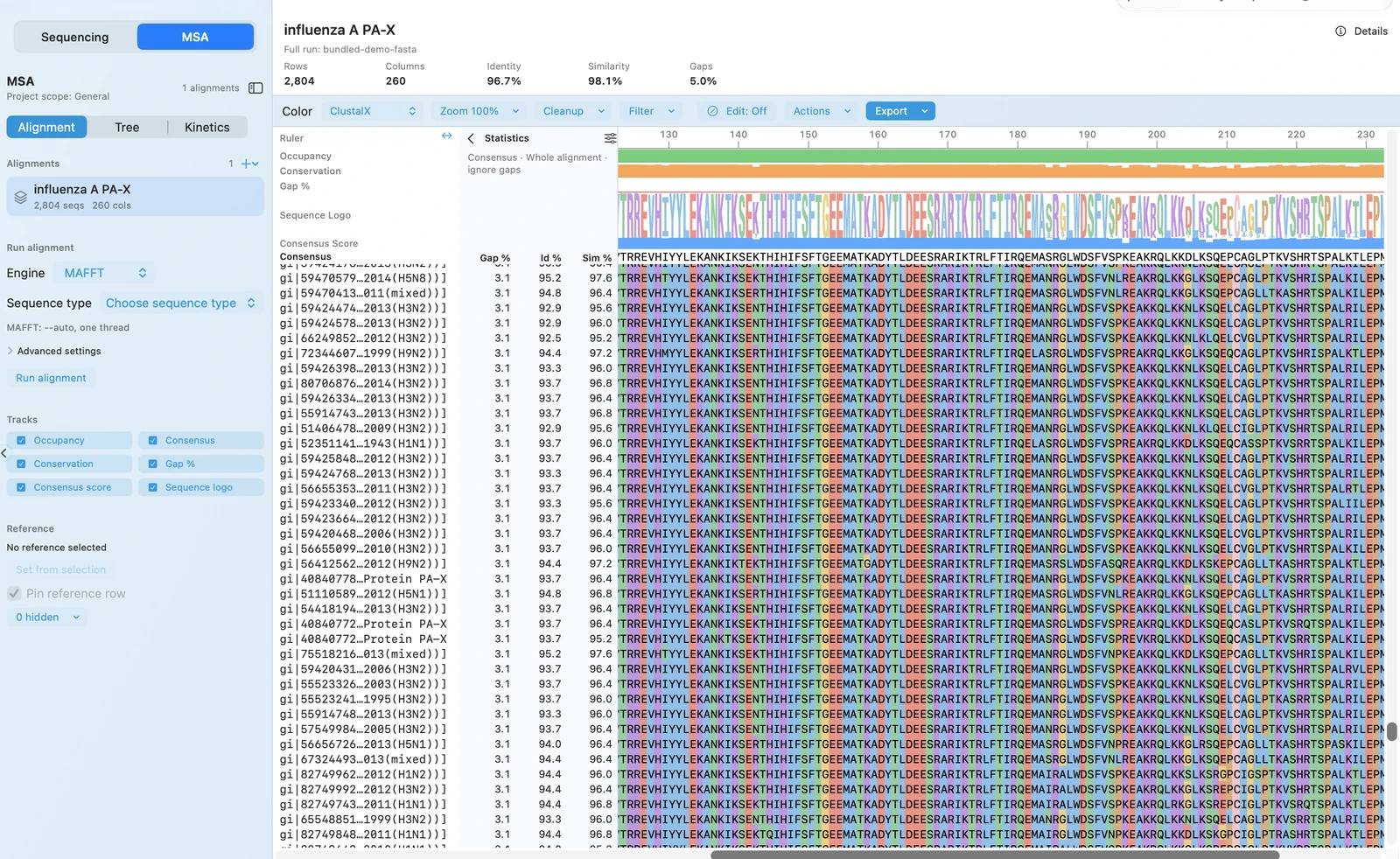The height and width of the screenshot is (859, 1400).
Task: Switch to the Tree tab
Action: [127, 128]
